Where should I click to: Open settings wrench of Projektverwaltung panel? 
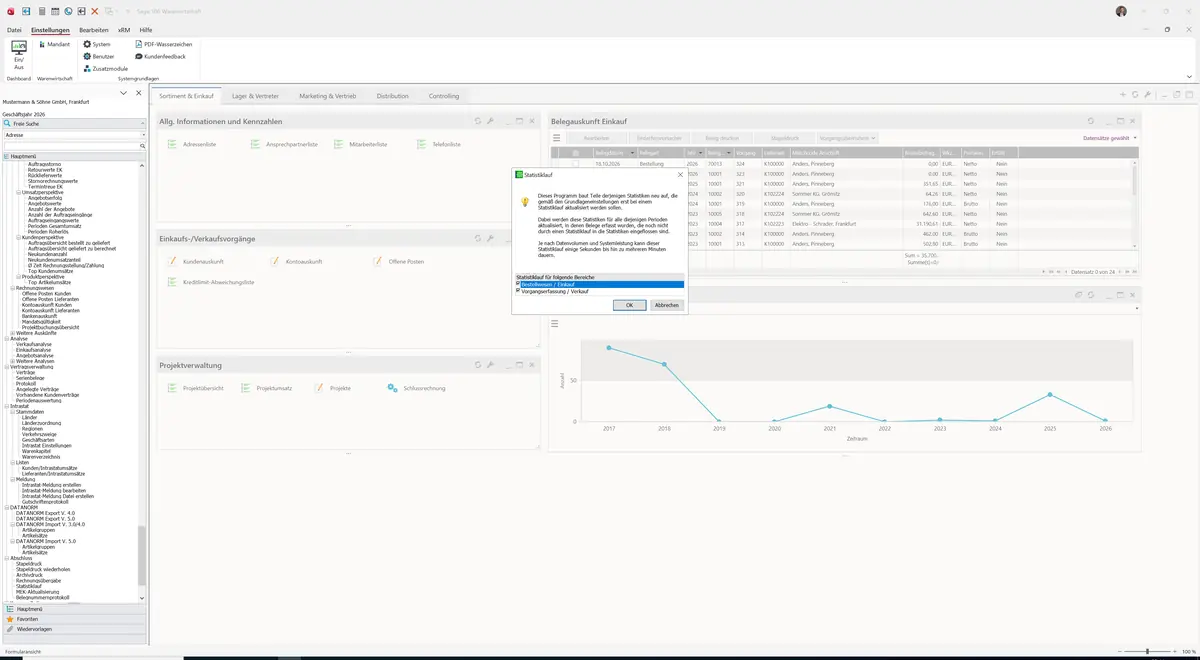(x=490, y=365)
